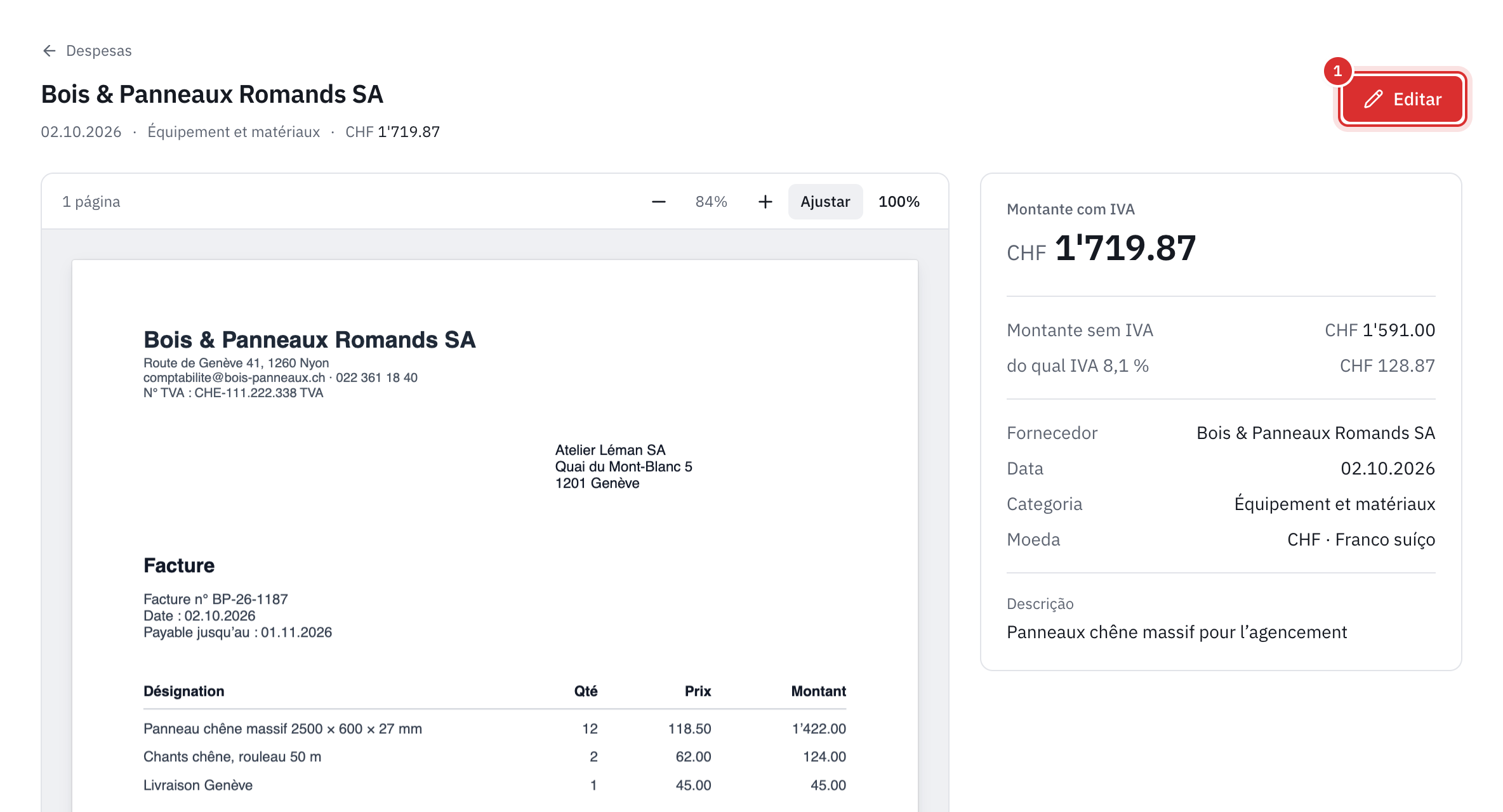The width and height of the screenshot is (1503, 812).
Task: Click the 1 página page count label
Action: tap(91, 202)
